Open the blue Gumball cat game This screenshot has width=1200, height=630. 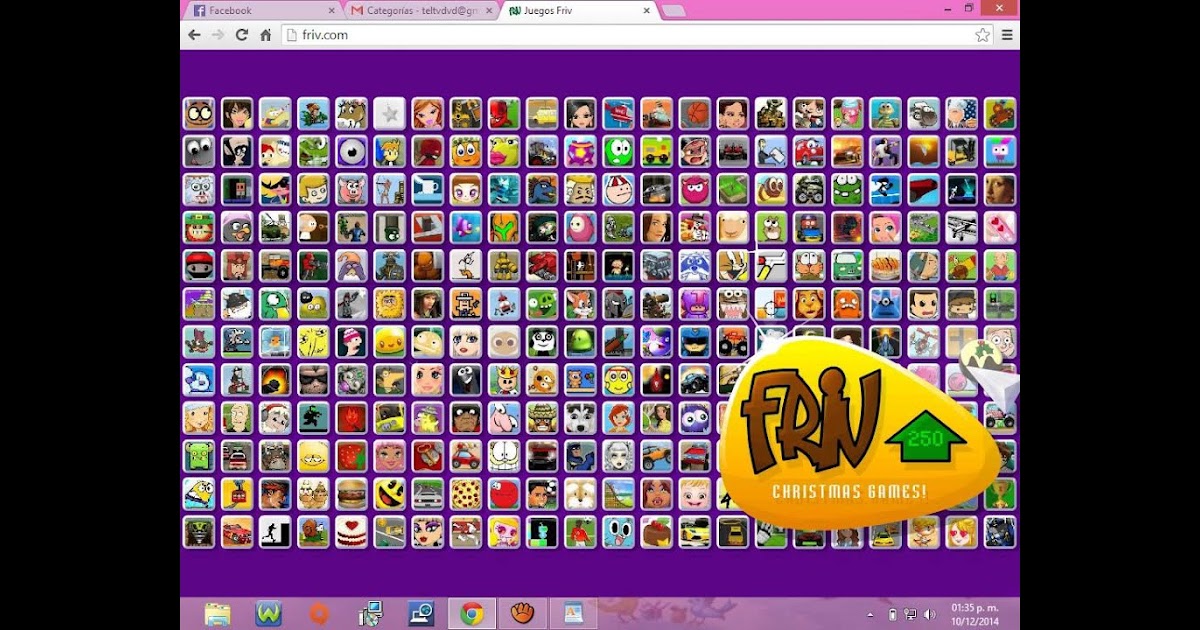619,531
